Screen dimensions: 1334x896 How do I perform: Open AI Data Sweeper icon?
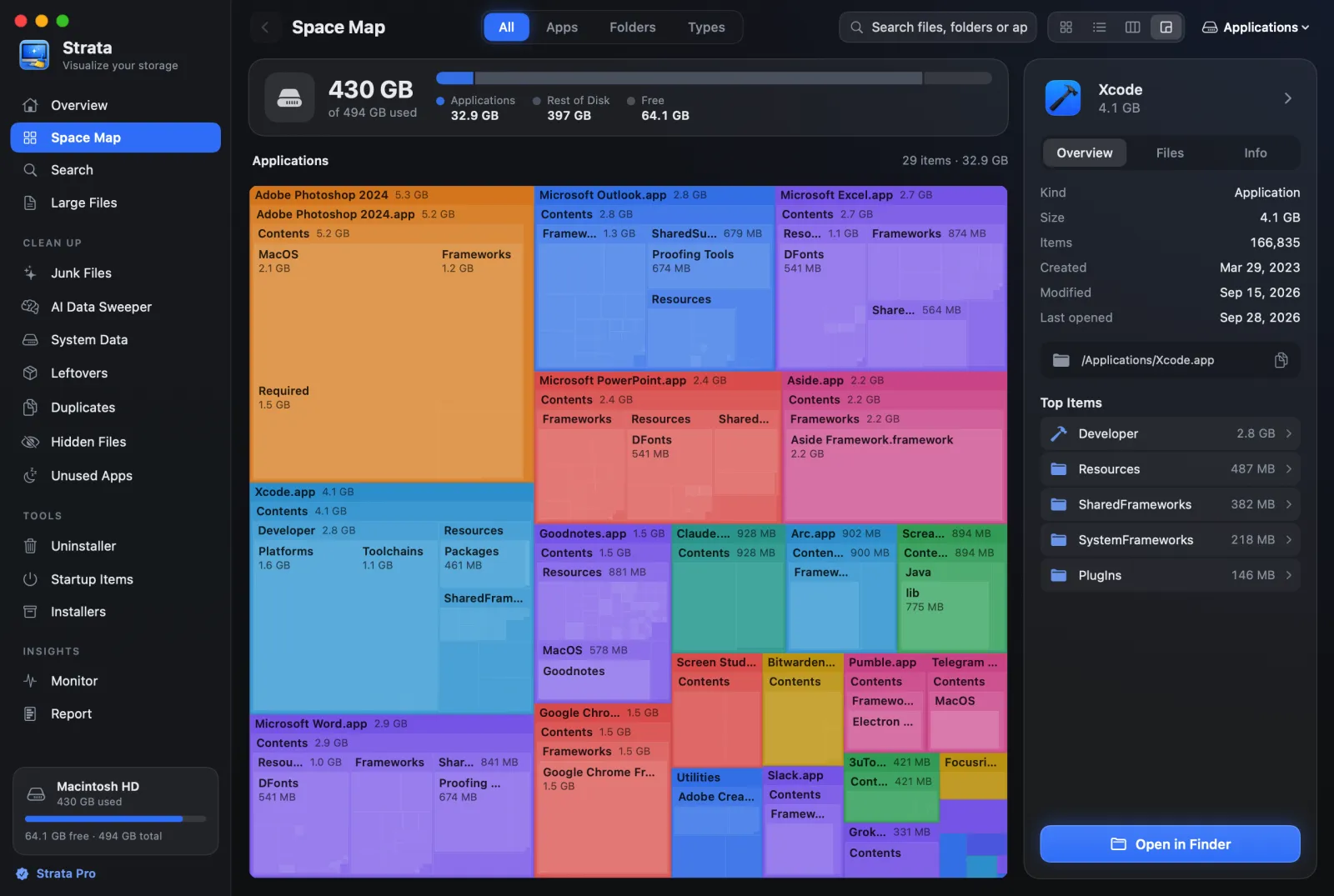[30, 307]
